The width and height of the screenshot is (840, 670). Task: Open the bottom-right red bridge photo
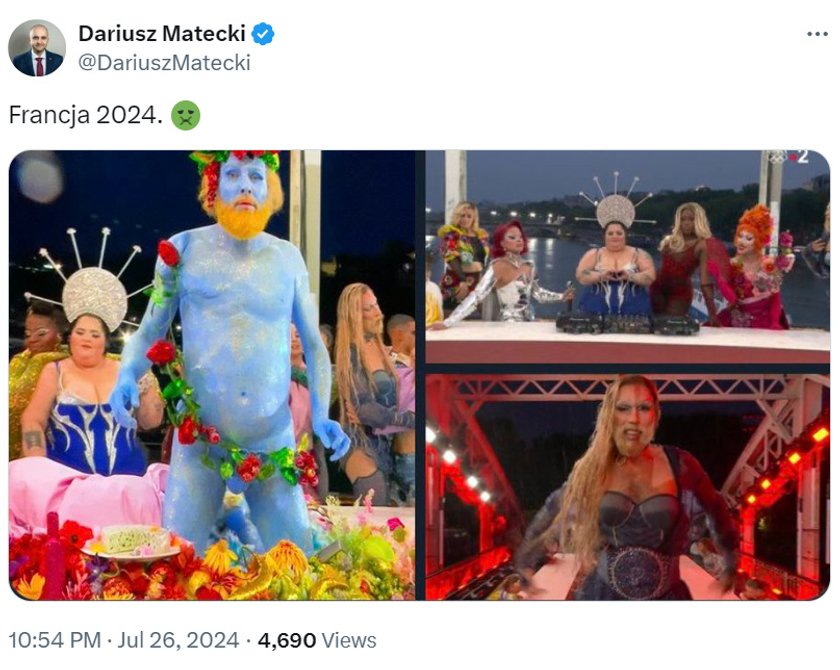(x=628, y=487)
